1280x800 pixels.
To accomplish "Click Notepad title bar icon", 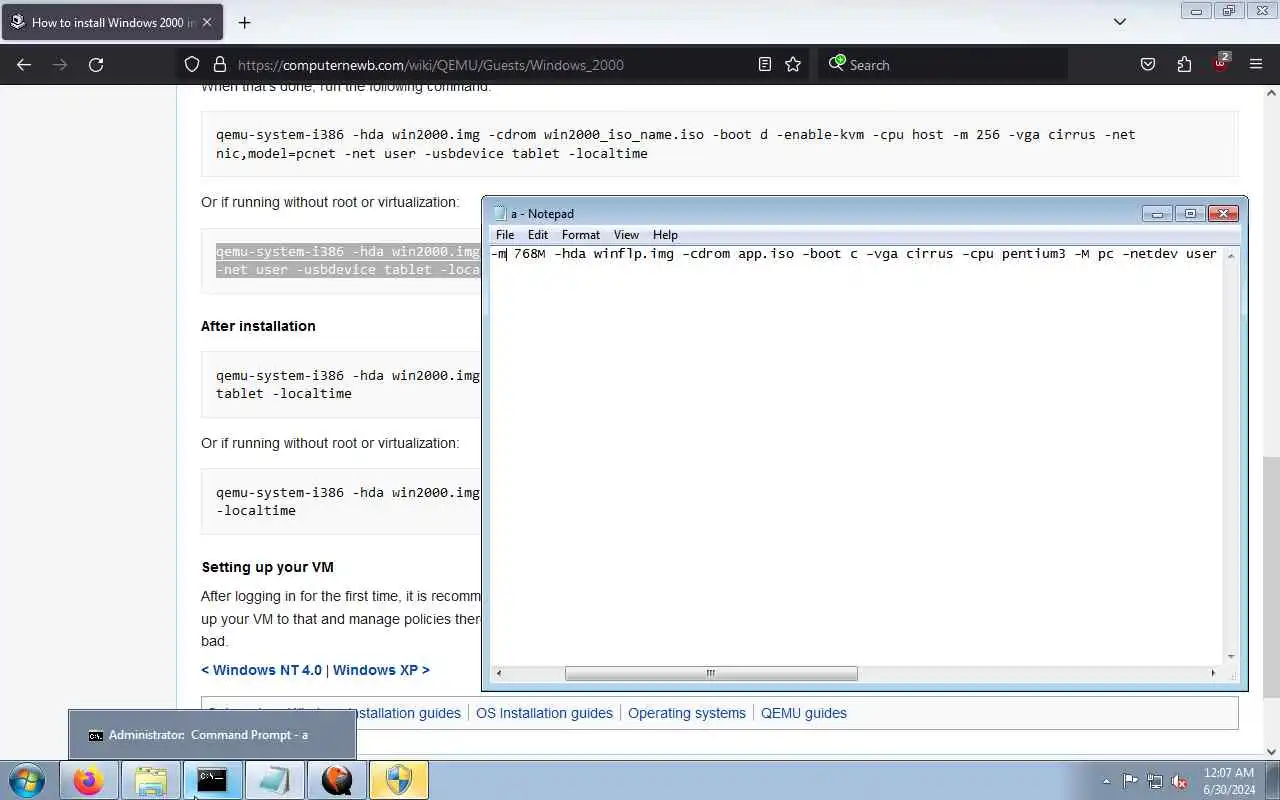I will pos(500,213).
